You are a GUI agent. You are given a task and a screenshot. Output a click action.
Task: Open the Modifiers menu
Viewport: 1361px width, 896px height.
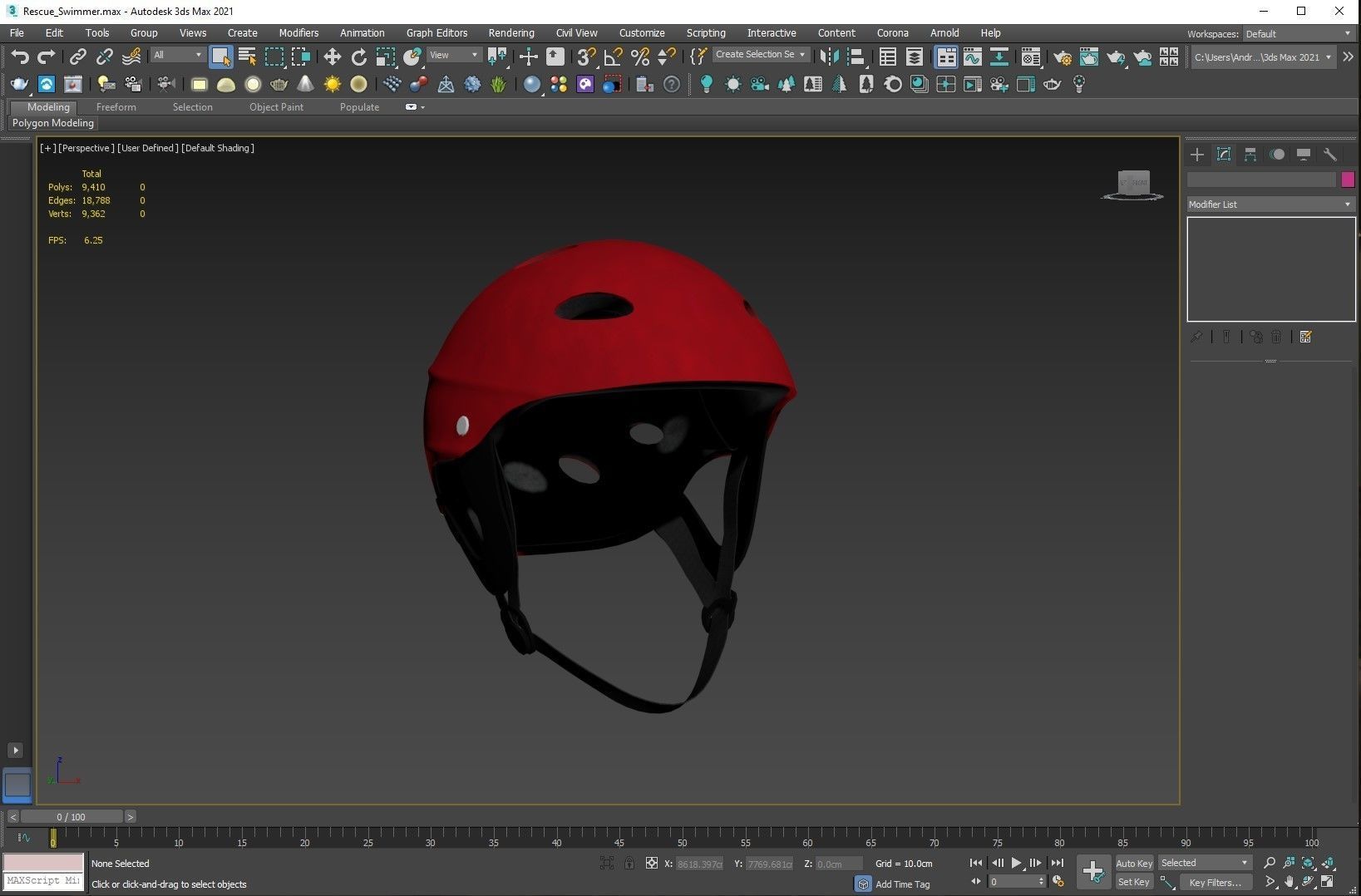298,33
